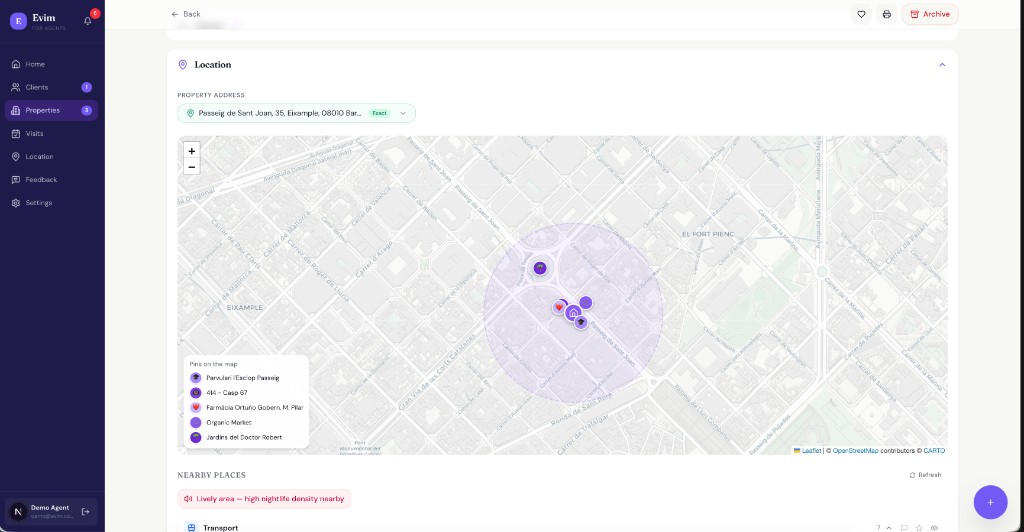This screenshot has height=532, width=1024.
Task: Favorite this property with the heart icon
Action: pos(861,14)
